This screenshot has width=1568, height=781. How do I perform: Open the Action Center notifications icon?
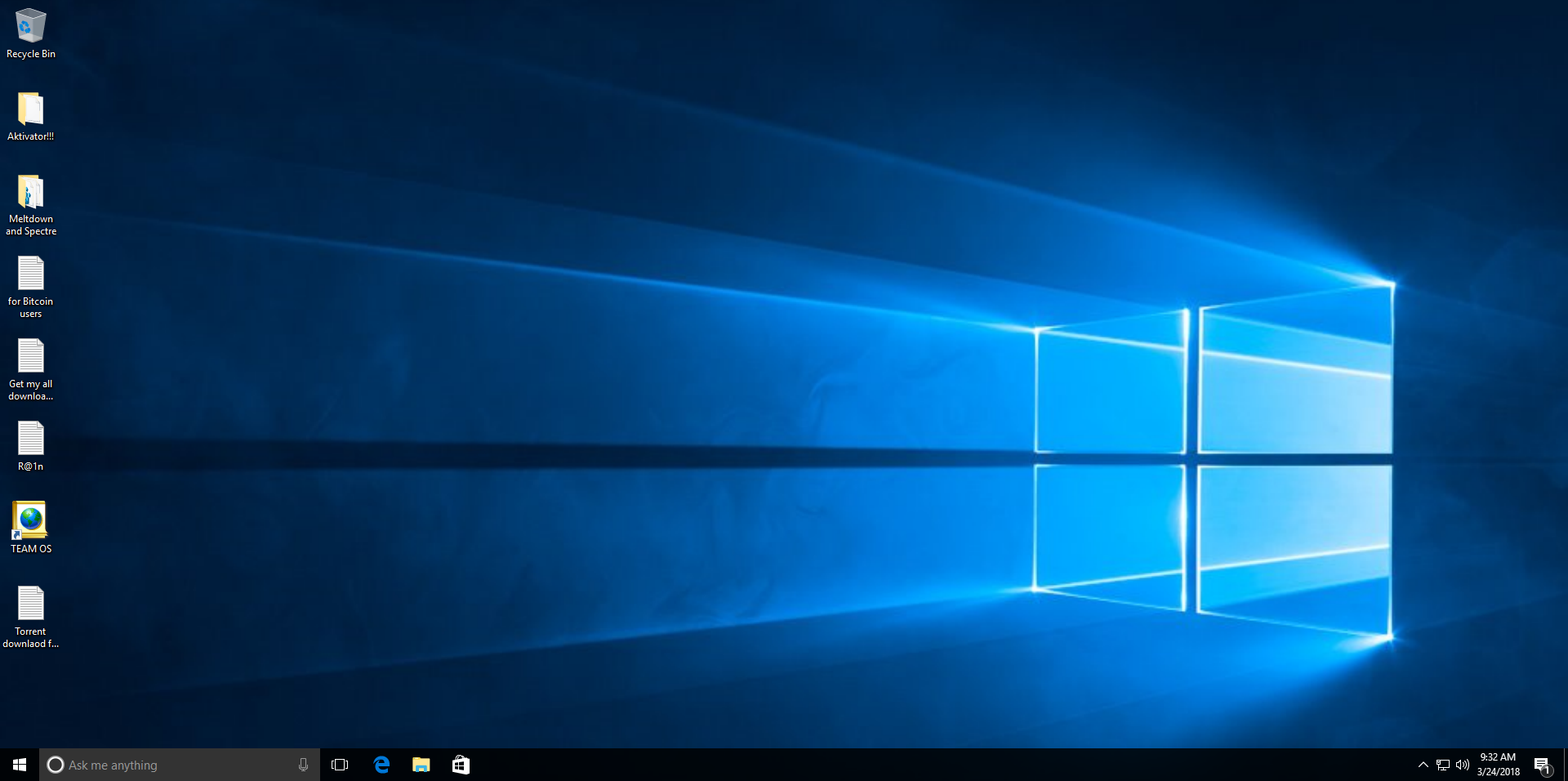coord(1542,765)
